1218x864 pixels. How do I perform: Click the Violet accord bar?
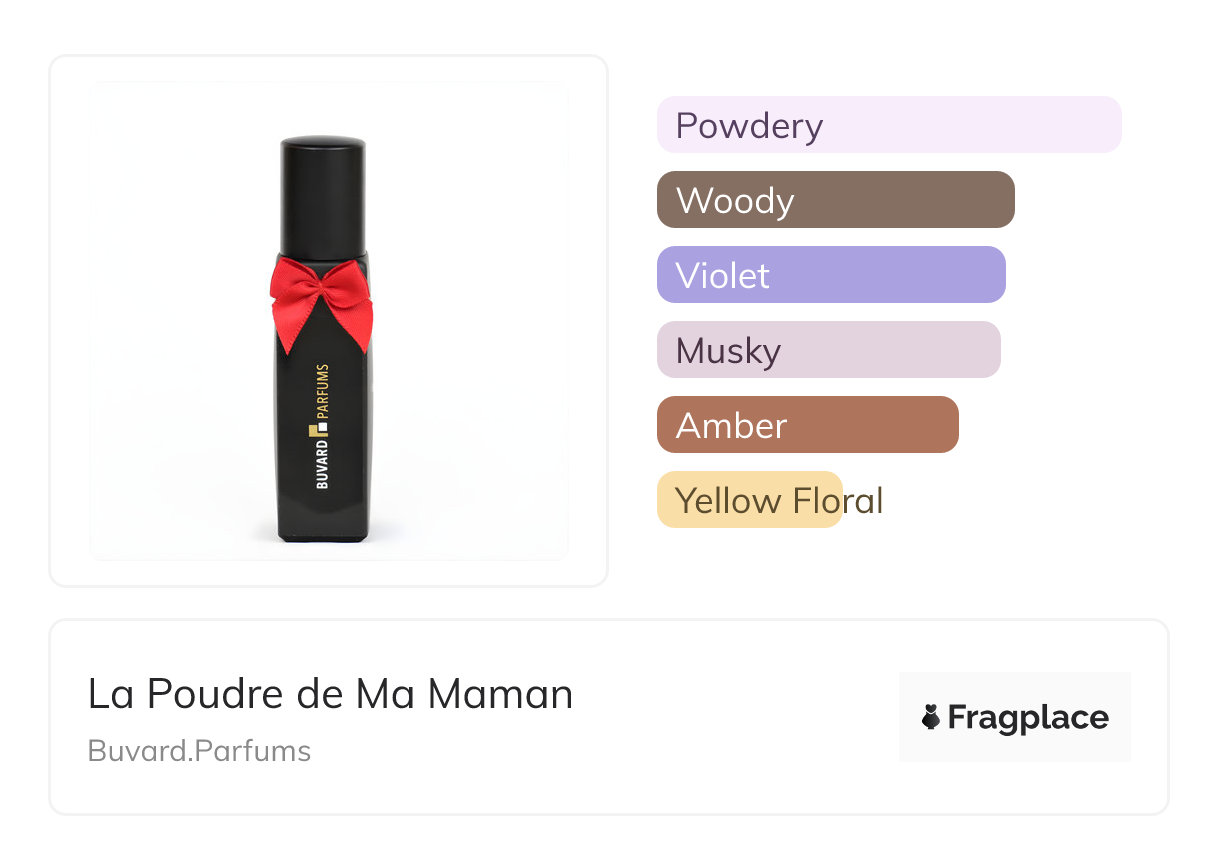pos(830,275)
